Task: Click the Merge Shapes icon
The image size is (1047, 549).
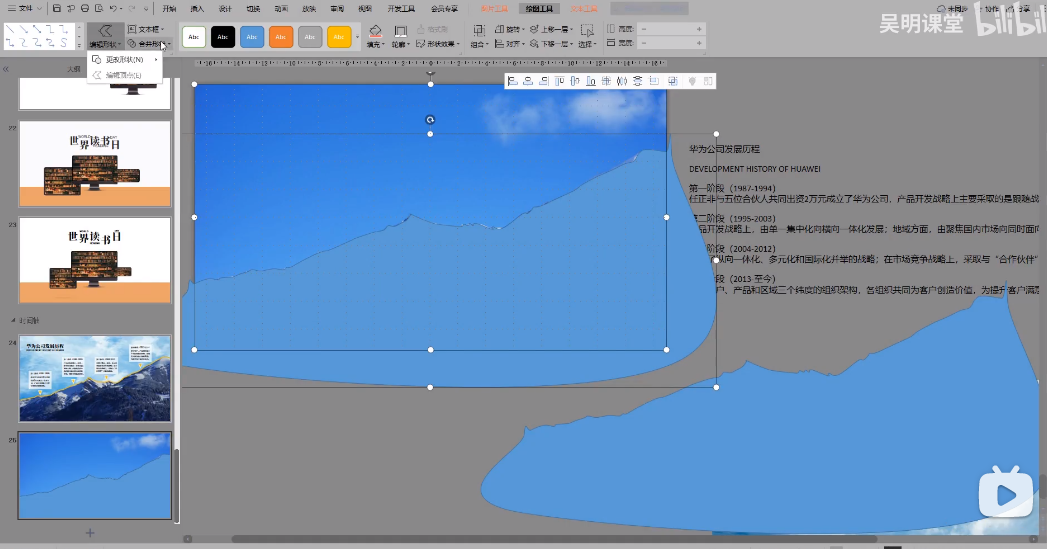Action: point(132,43)
